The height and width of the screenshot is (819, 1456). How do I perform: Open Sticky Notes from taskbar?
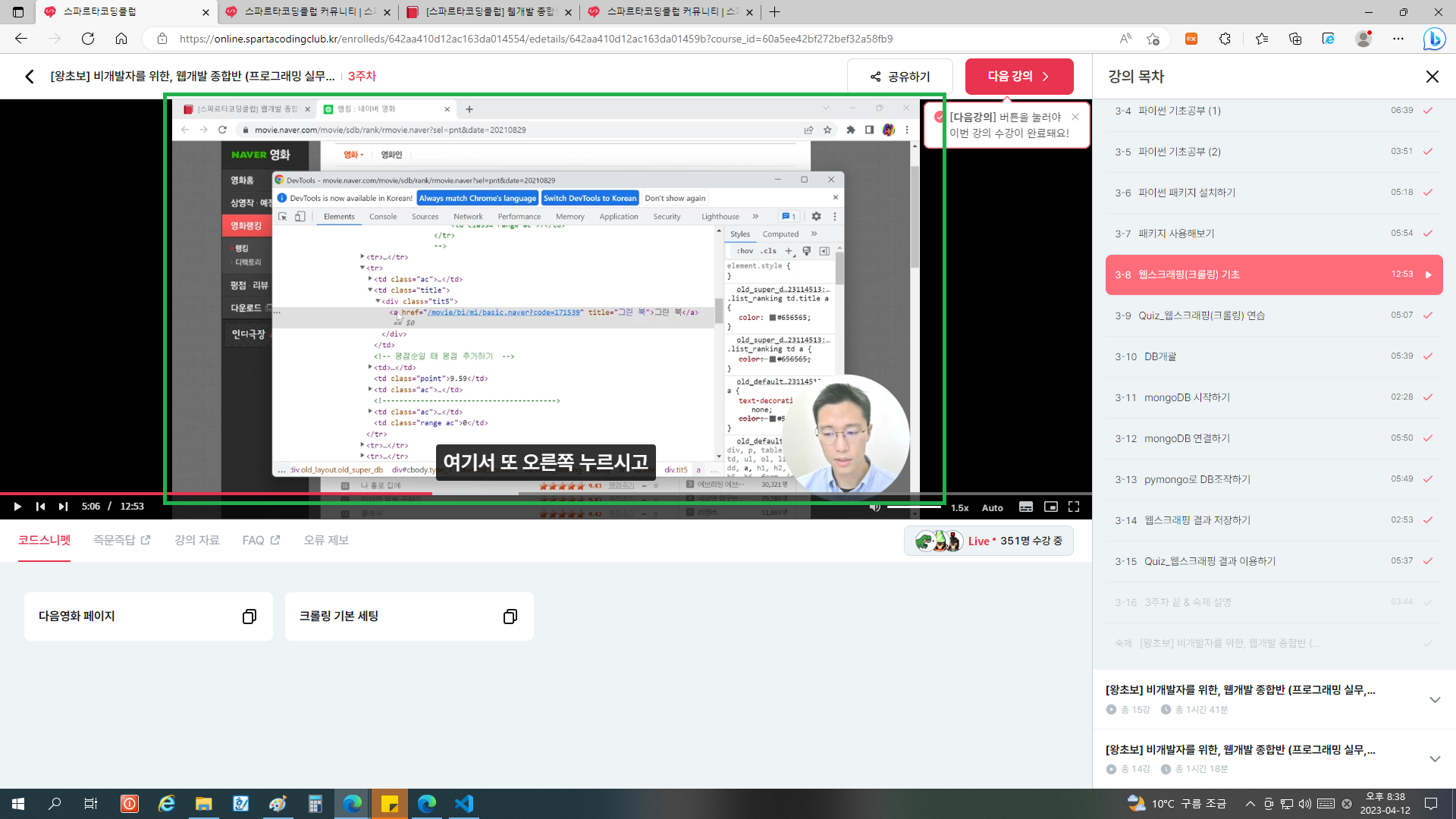(390, 804)
